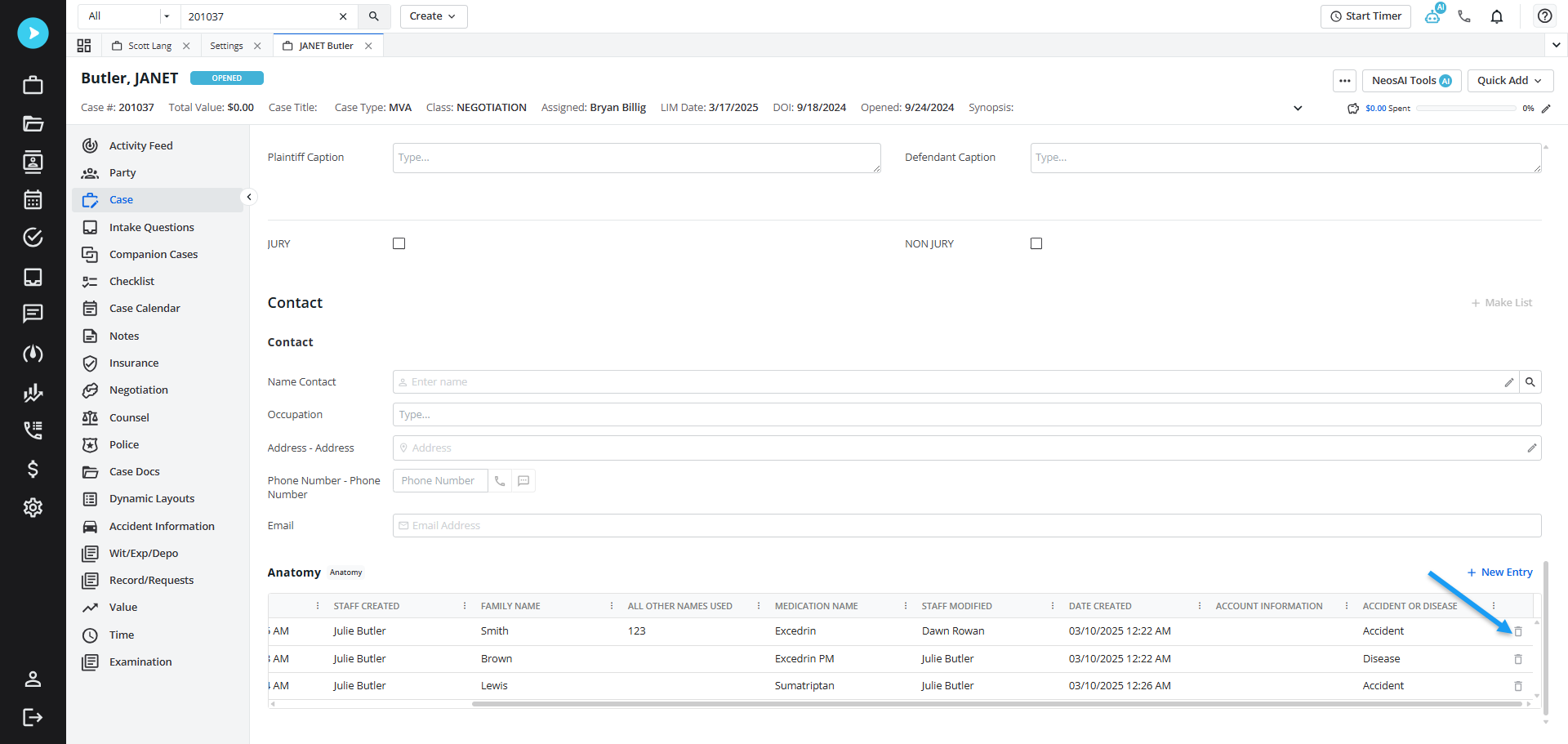This screenshot has height=744, width=1568.
Task: Click the Neos play logo icon
Action: (33, 33)
